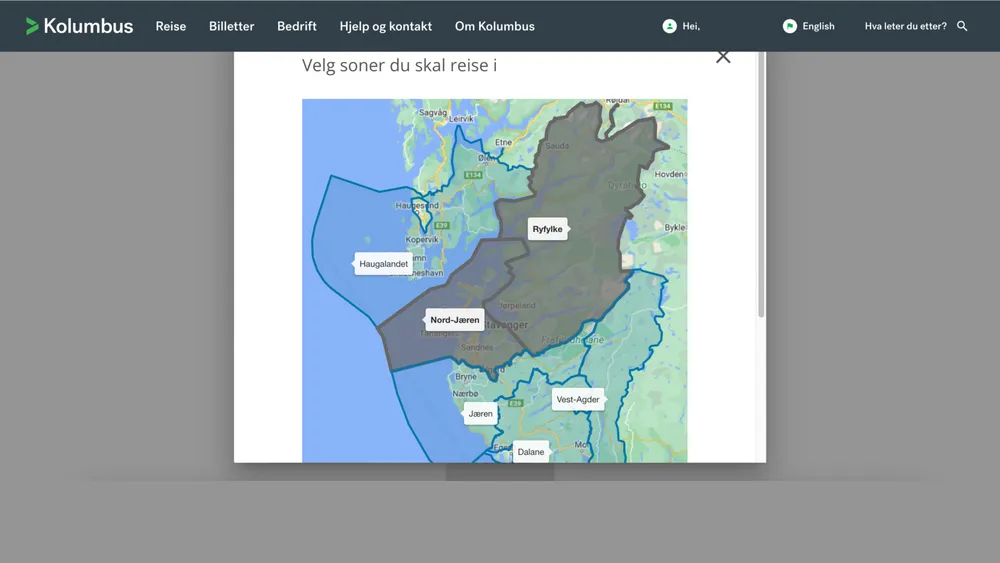This screenshot has width=1000, height=563.
Task: Deselect the Ryfylke zone label
Action: [547, 229]
